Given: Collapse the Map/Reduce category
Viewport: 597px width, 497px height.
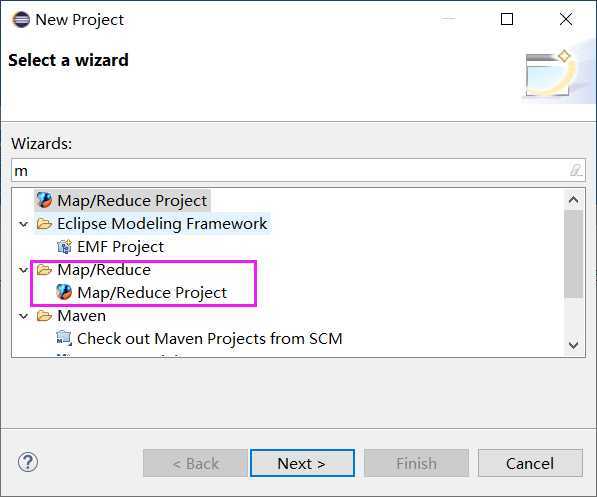Looking at the screenshot, I should [x=24, y=270].
